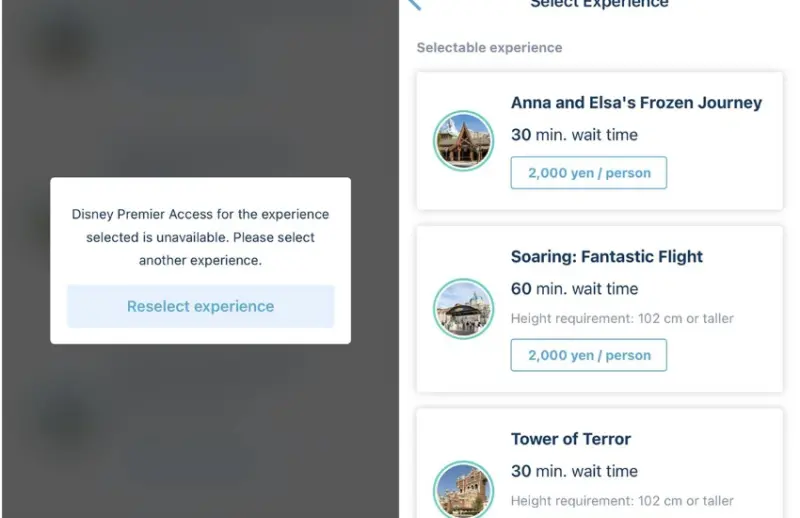Open Anna and Elsa's Frozen Journey title
Image resolution: width=800 pixels, height=518 pixels.
tap(636, 103)
